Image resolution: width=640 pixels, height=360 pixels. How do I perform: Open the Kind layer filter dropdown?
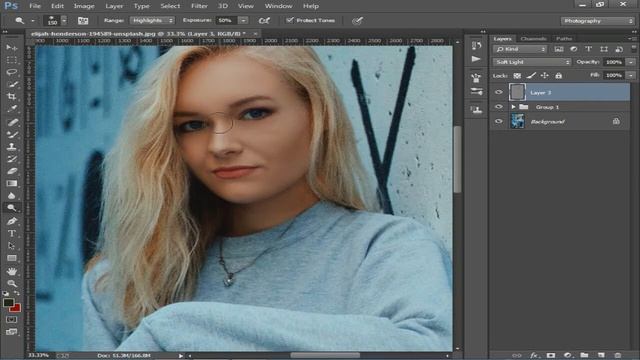520,49
